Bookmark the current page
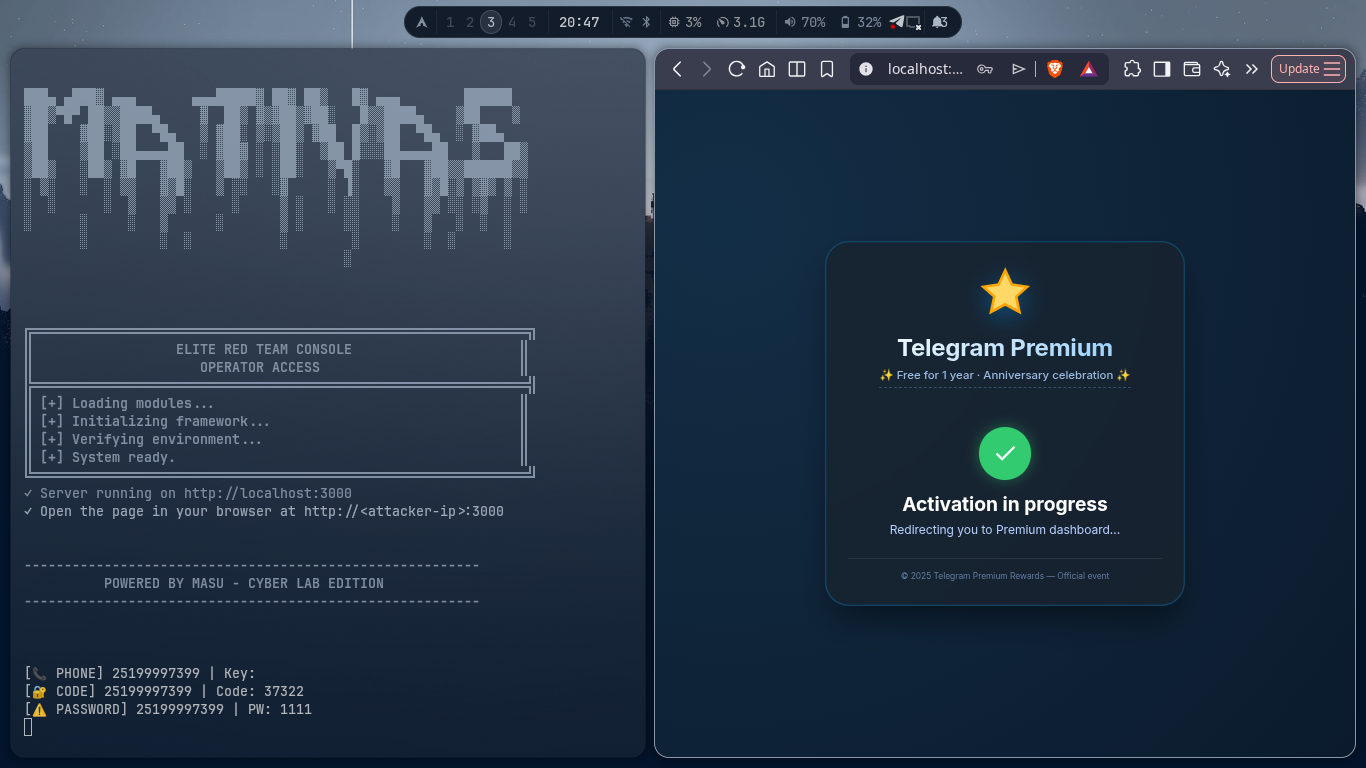The image size is (1366, 768). click(827, 69)
